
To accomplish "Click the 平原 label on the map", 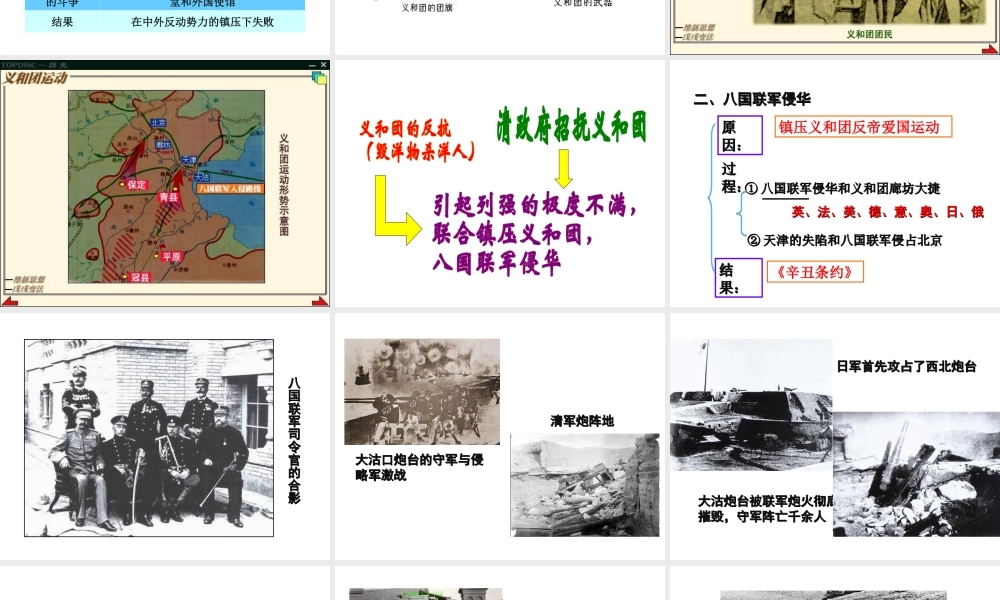I will 172,256.
